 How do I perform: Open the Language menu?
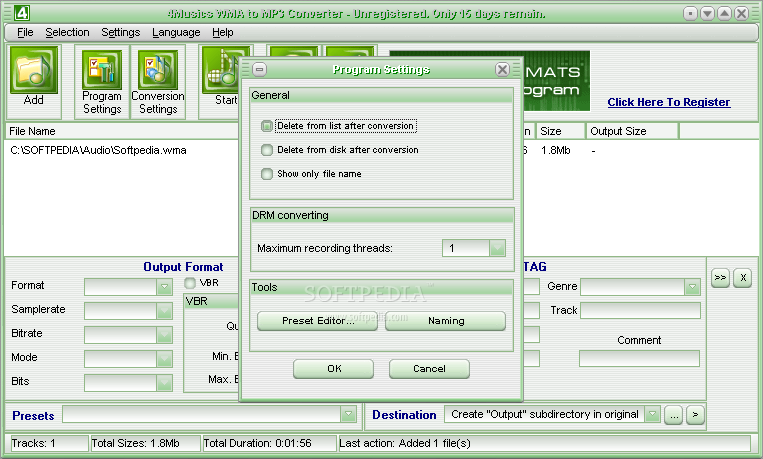click(176, 32)
